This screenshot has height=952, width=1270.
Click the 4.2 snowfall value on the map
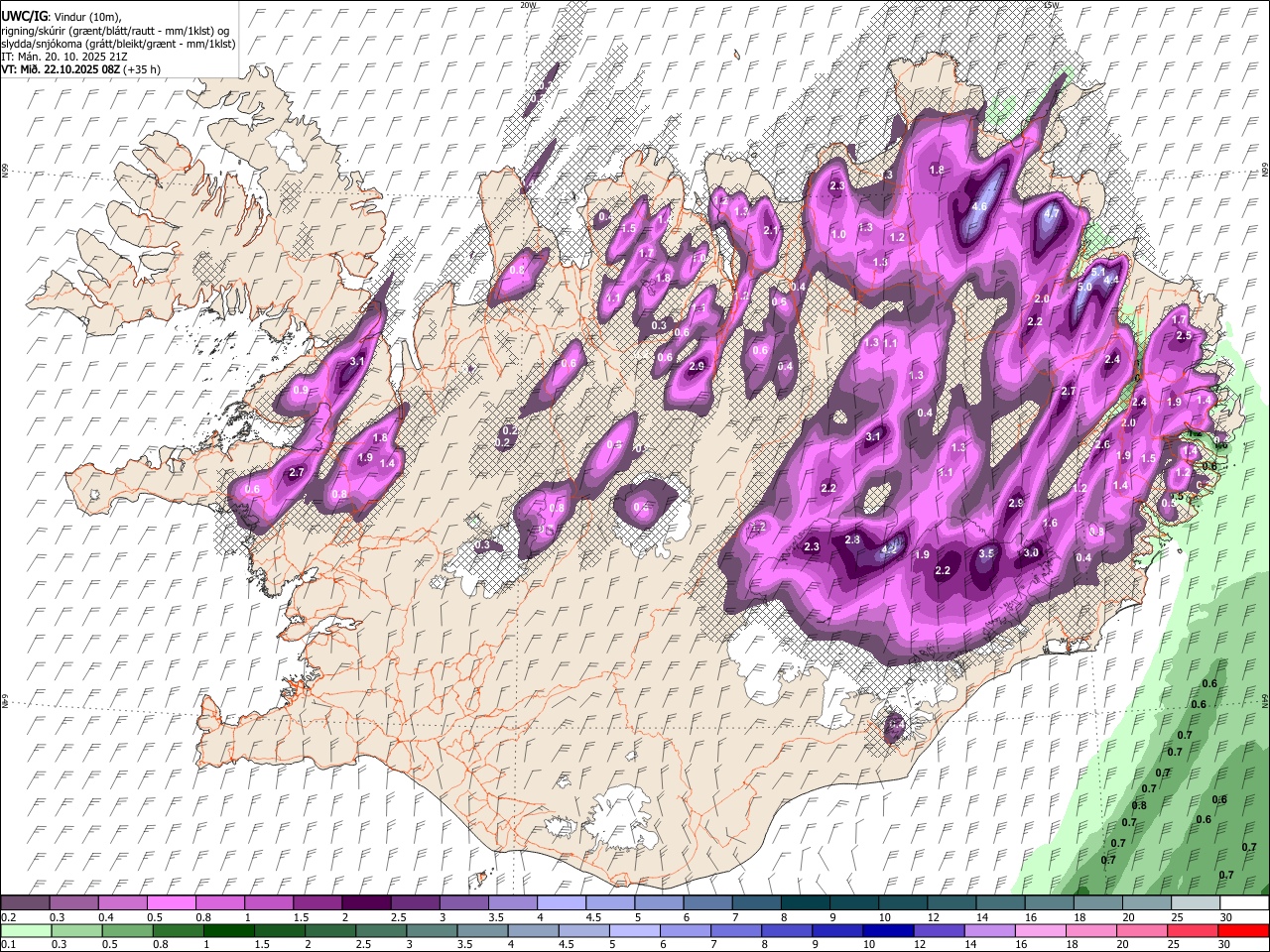[x=889, y=548]
